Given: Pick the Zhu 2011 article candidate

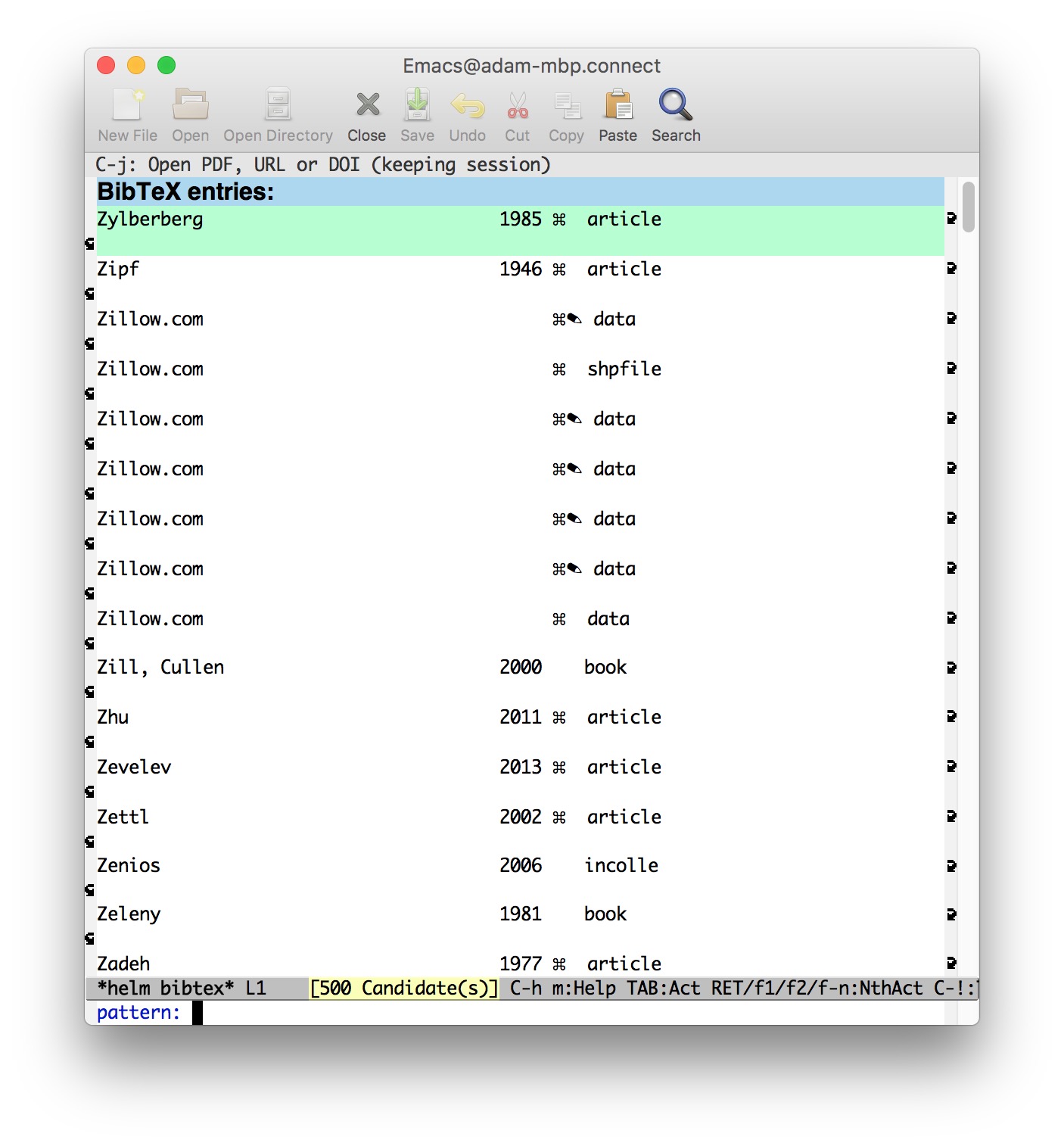Looking at the screenshot, I should pos(303,718).
